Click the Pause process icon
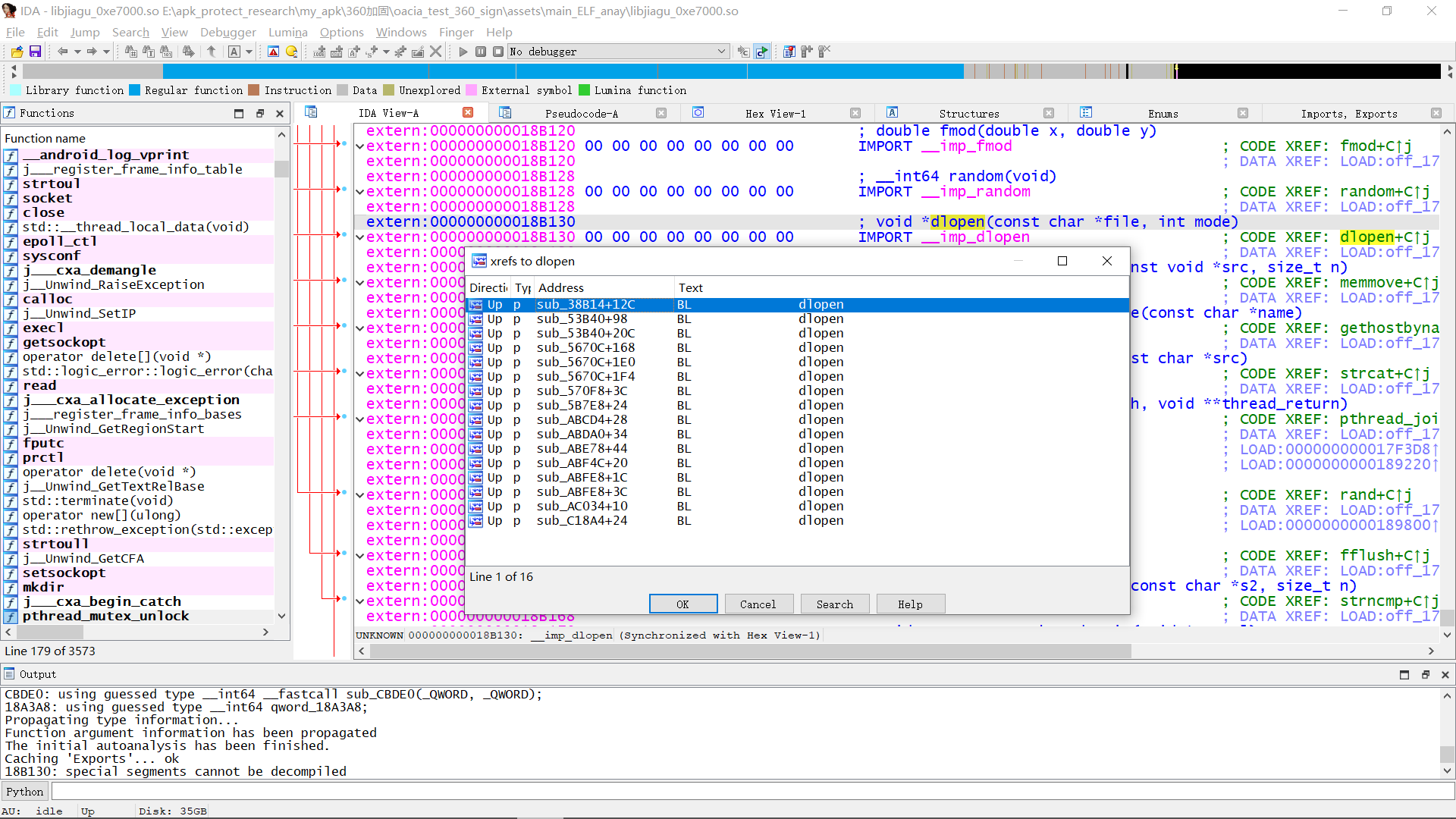Screen dimensions: 1456x819 tap(481, 52)
